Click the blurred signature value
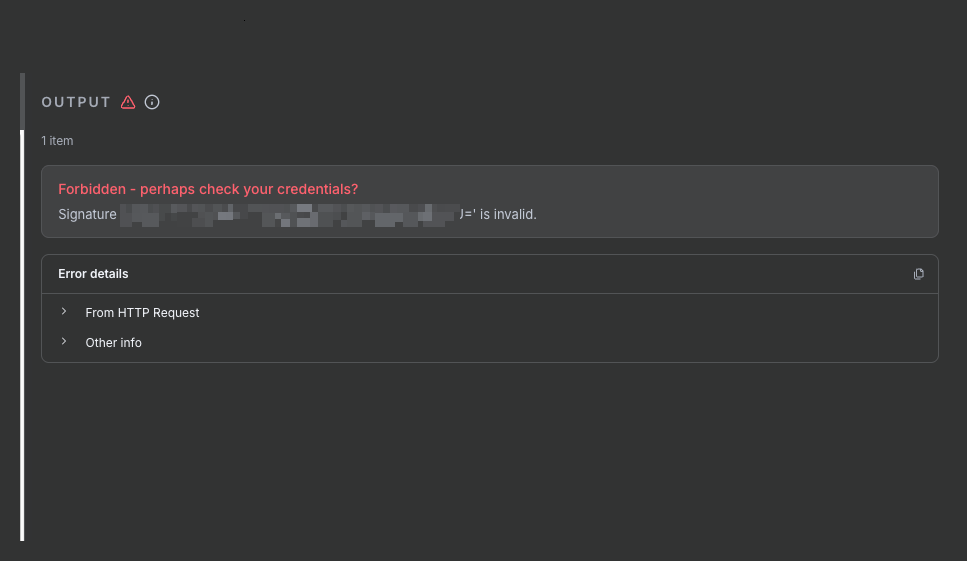The image size is (967, 561). coord(290,215)
